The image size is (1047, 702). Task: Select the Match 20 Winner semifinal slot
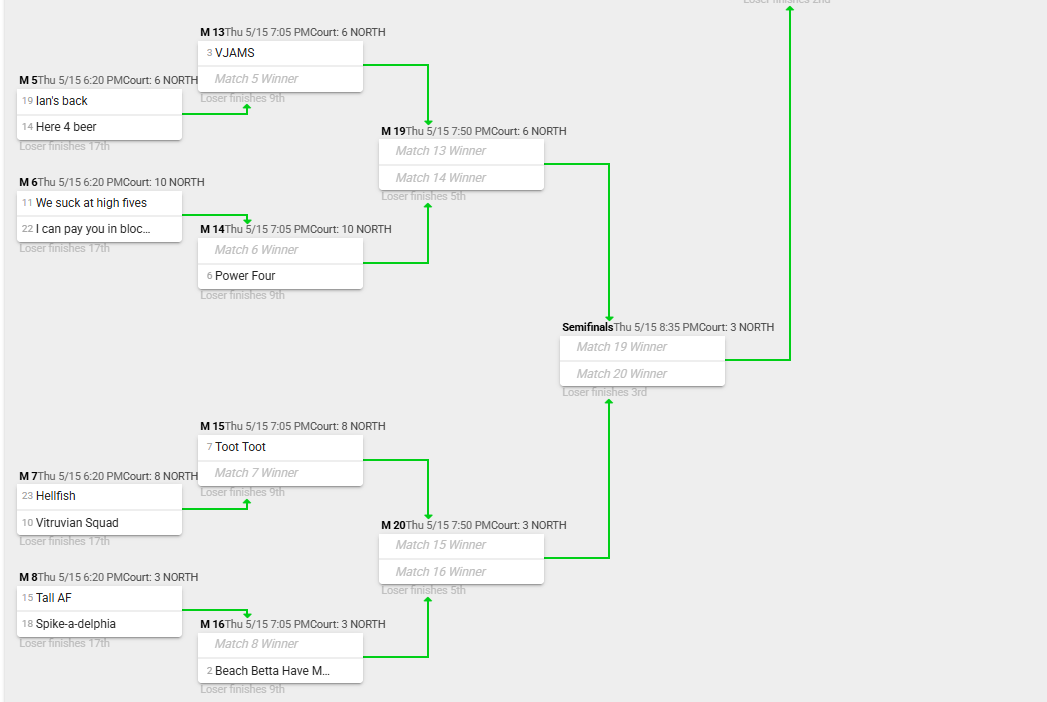tap(642, 374)
